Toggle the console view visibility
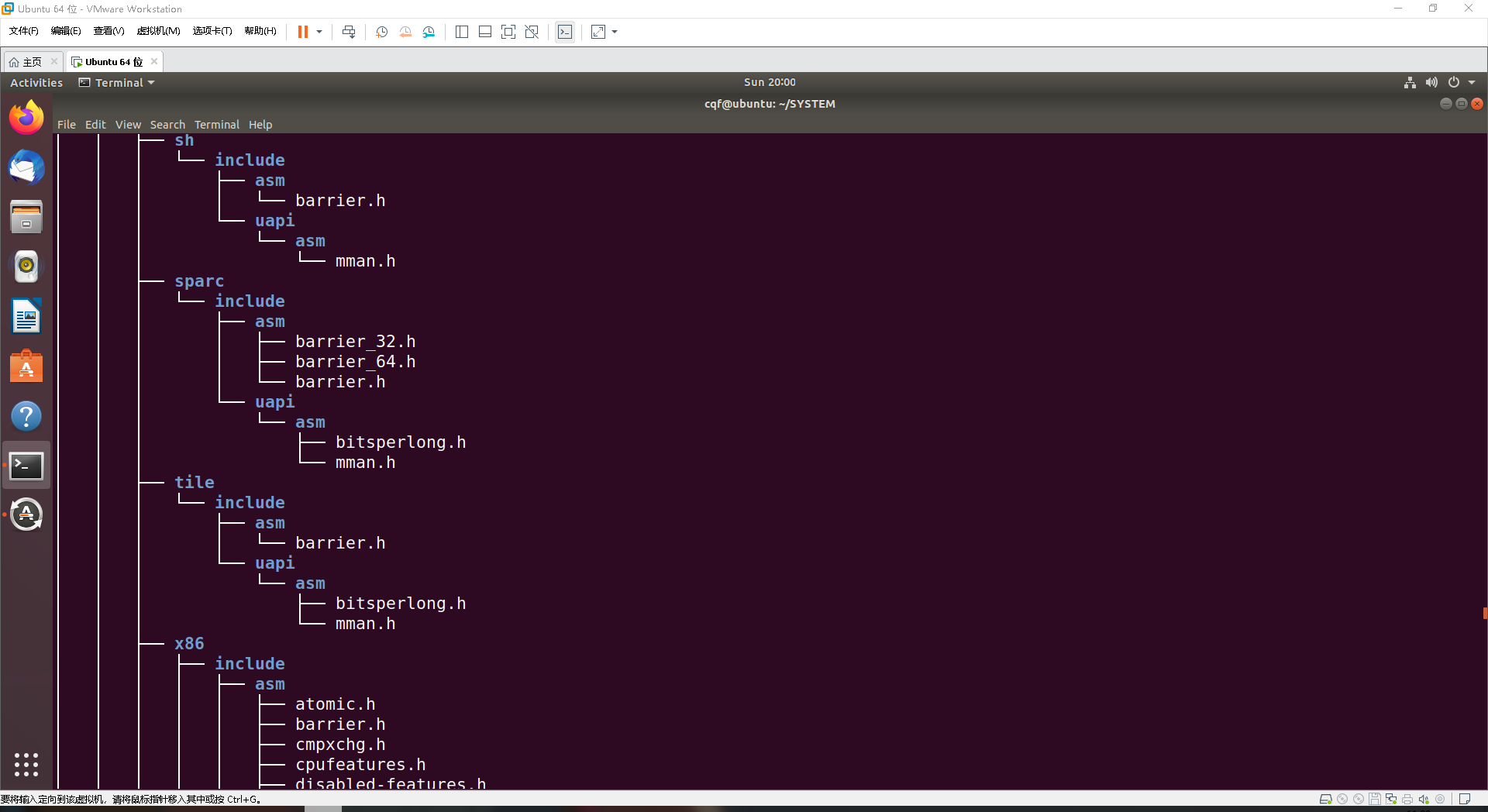Viewport: 1488px width, 812px height. [x=484, y=32]
